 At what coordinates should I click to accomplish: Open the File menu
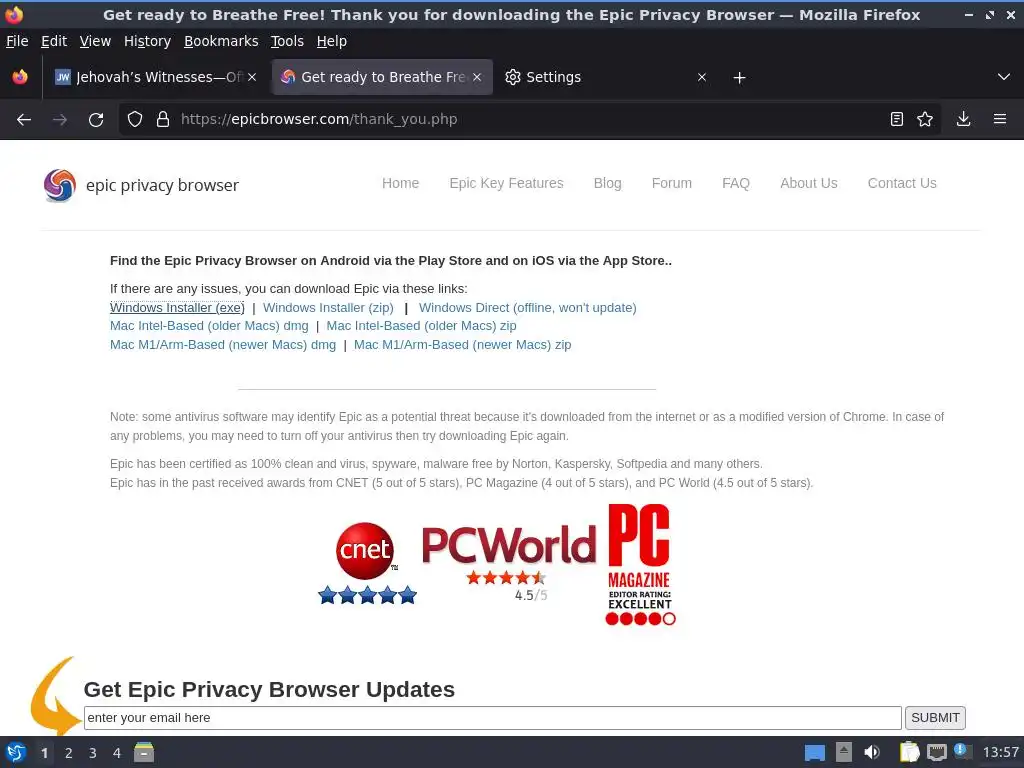pos(17,41)
